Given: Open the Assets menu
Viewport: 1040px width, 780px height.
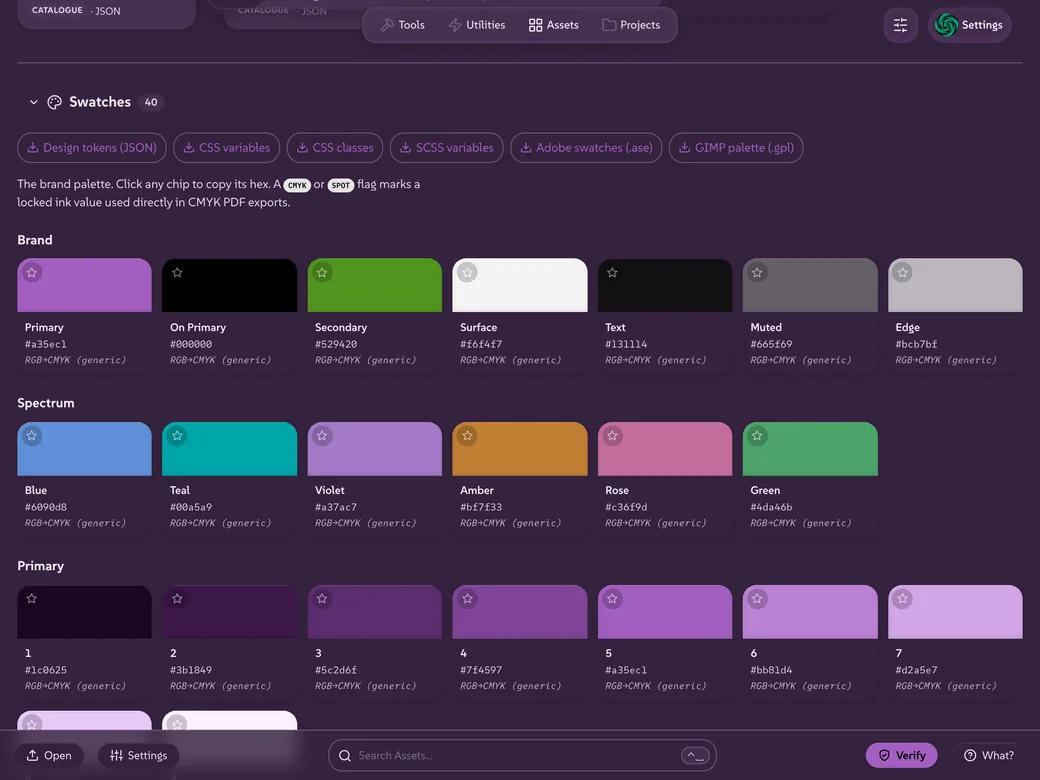Looking at the screenshot, I should 554,25.
